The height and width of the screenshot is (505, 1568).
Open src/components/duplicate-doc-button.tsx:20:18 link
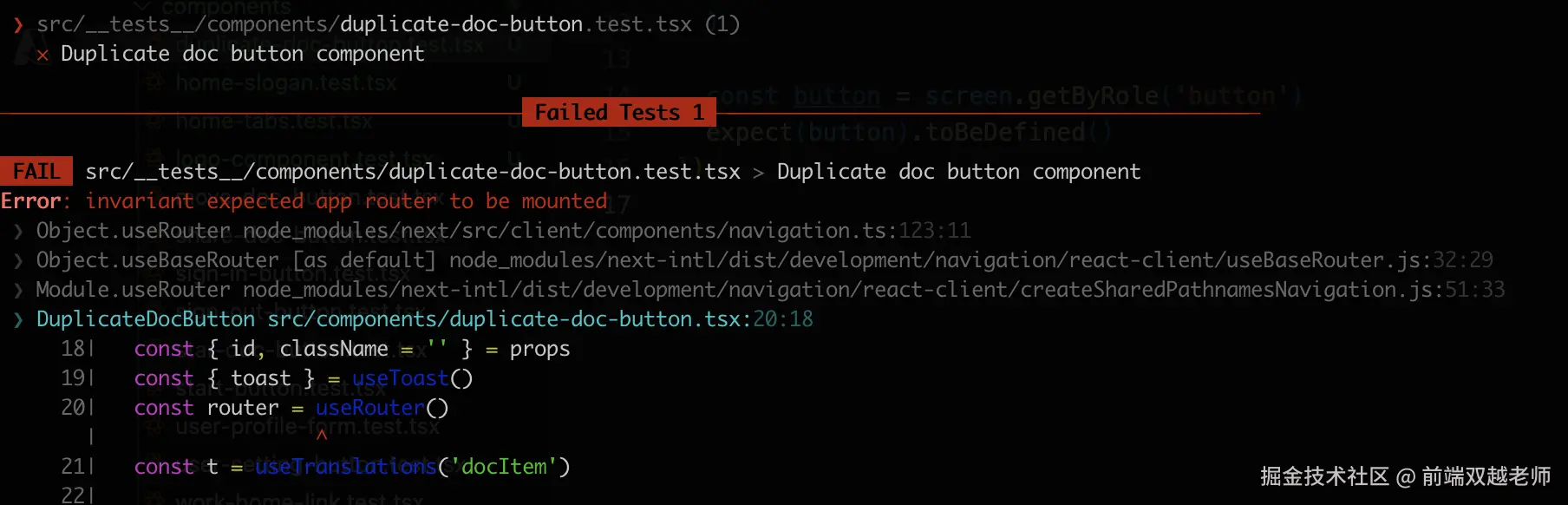tap(539, 319)
